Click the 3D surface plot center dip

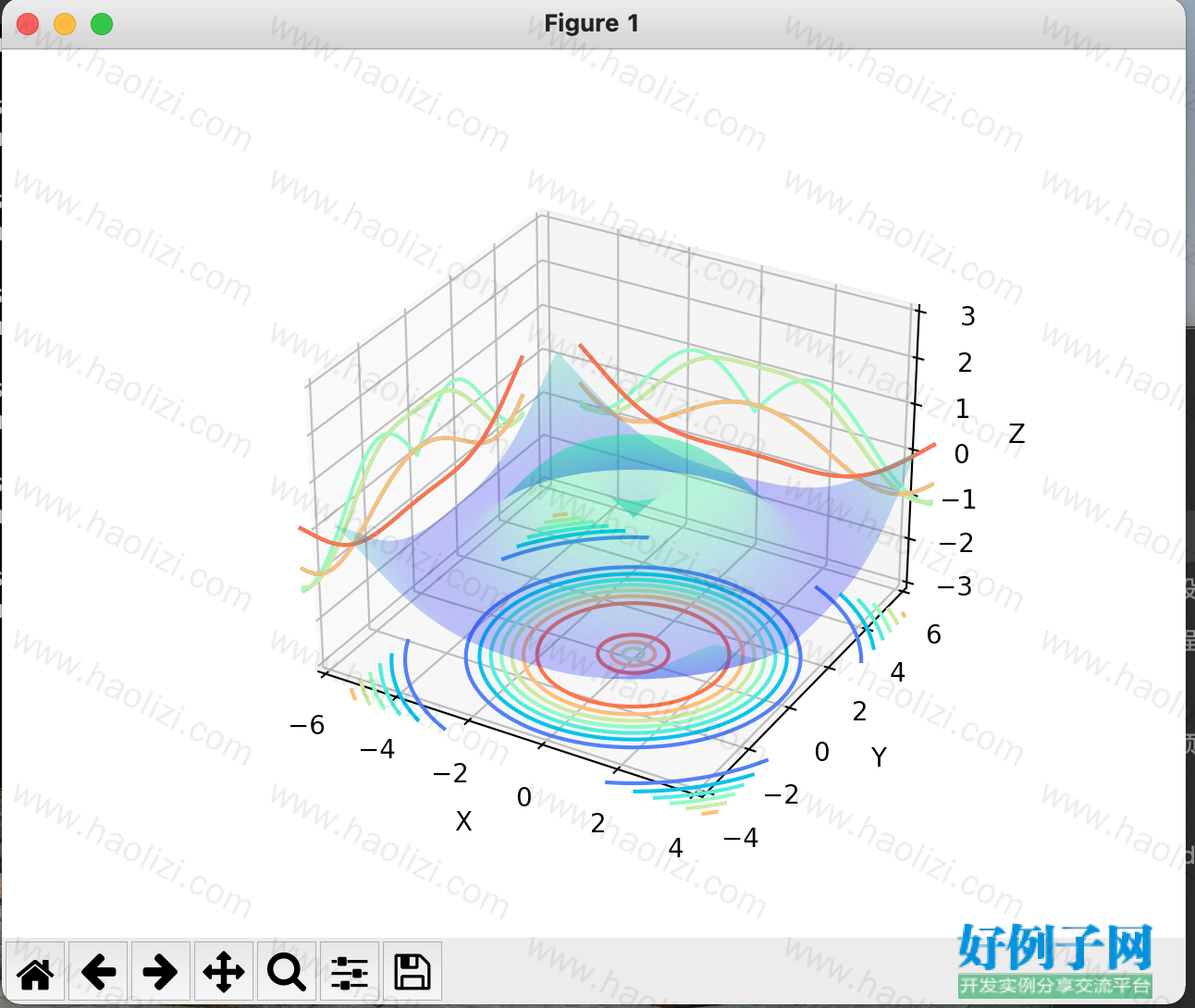tap(633, 507)
